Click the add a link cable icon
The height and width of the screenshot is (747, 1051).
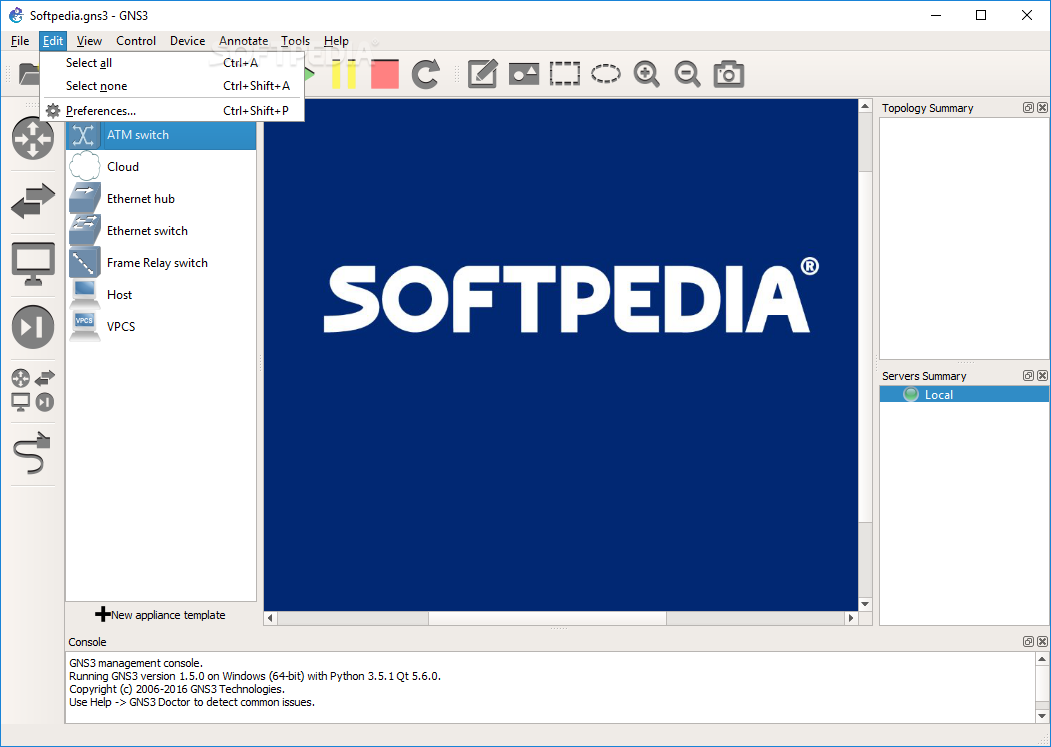click(x=32, y=453)
